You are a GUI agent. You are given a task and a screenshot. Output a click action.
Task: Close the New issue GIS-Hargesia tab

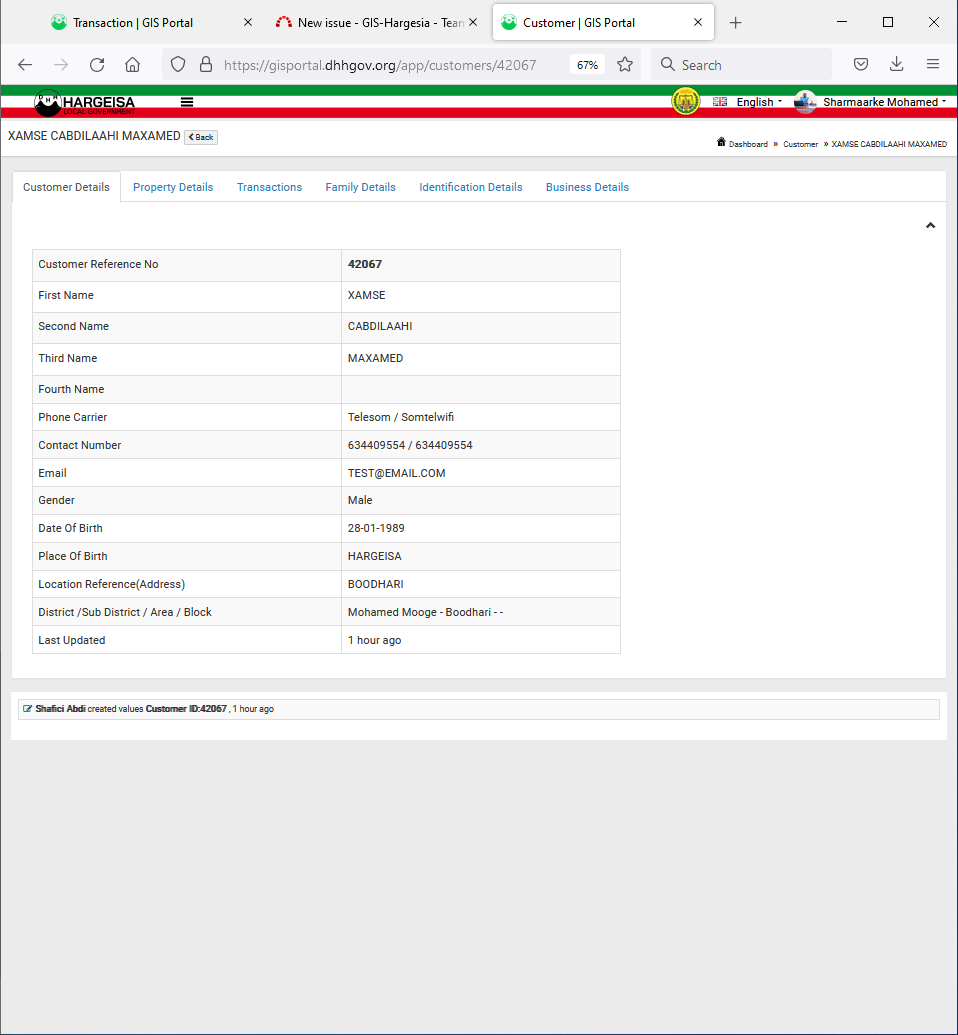(x=473, y=22)
